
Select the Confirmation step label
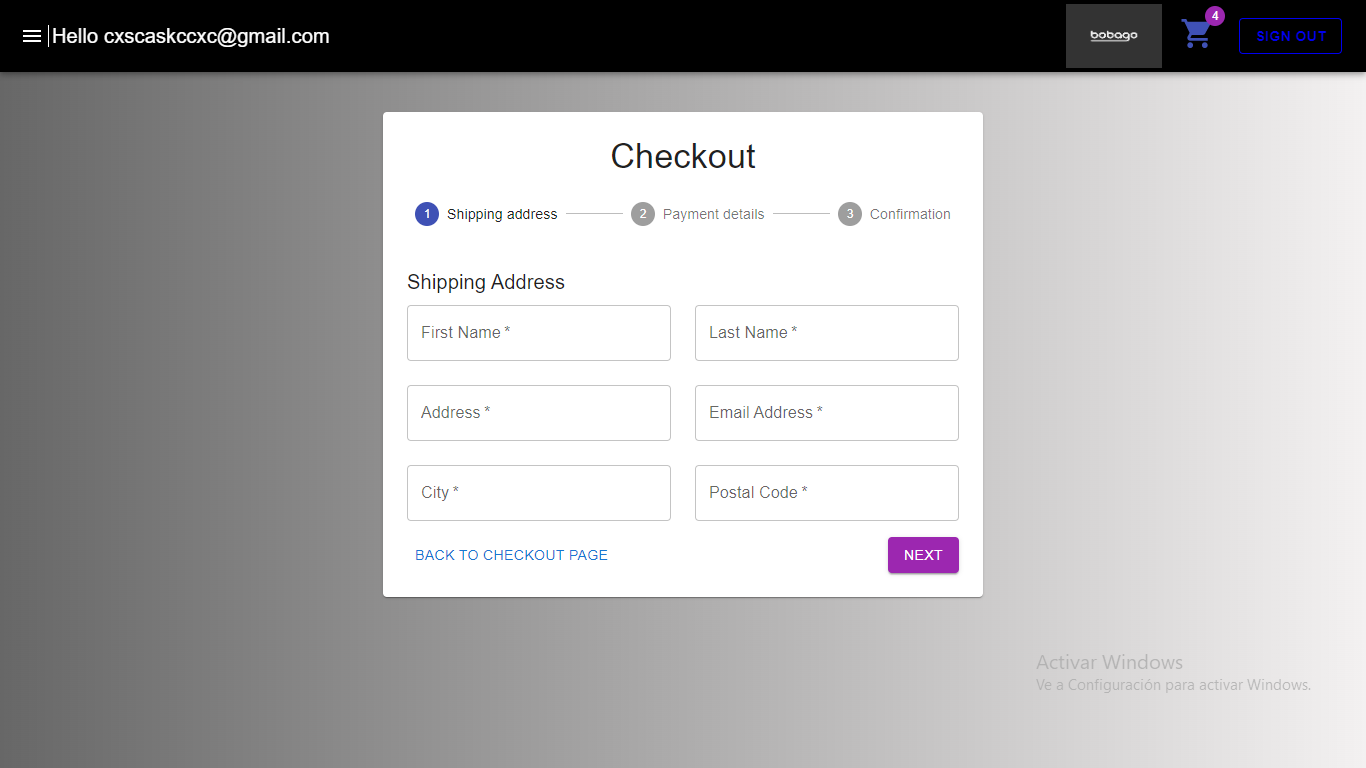(x=910, y=213)
